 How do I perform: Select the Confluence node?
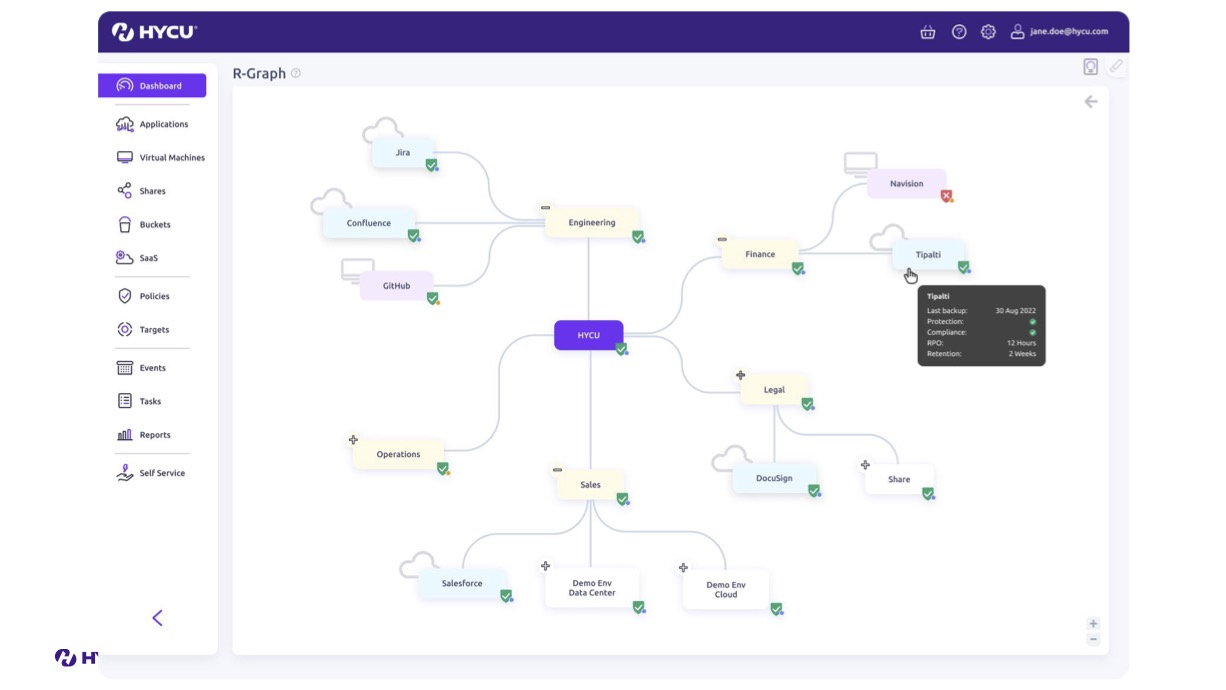coord(369,223)
